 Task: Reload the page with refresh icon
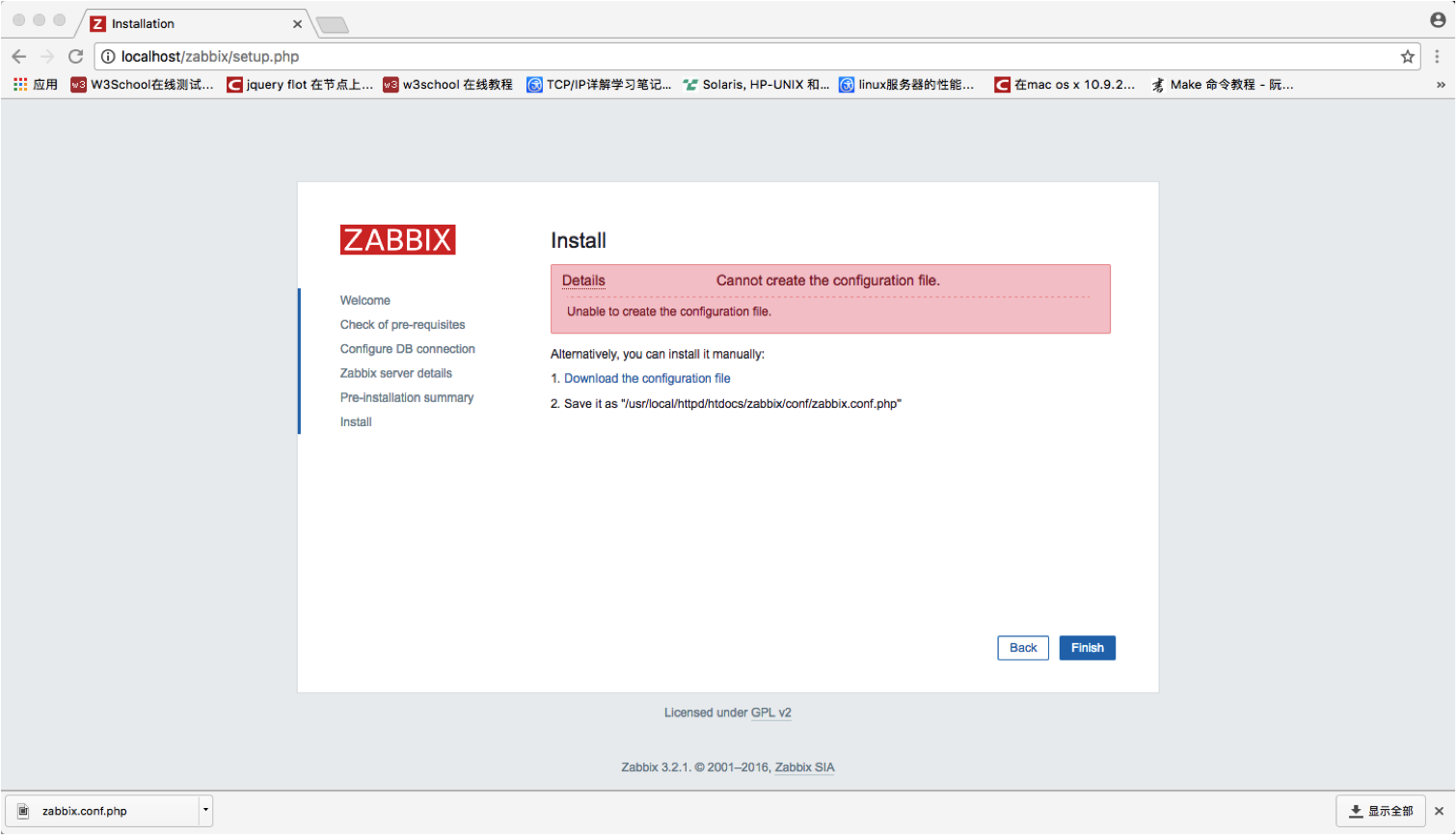(x=75, y=56)
